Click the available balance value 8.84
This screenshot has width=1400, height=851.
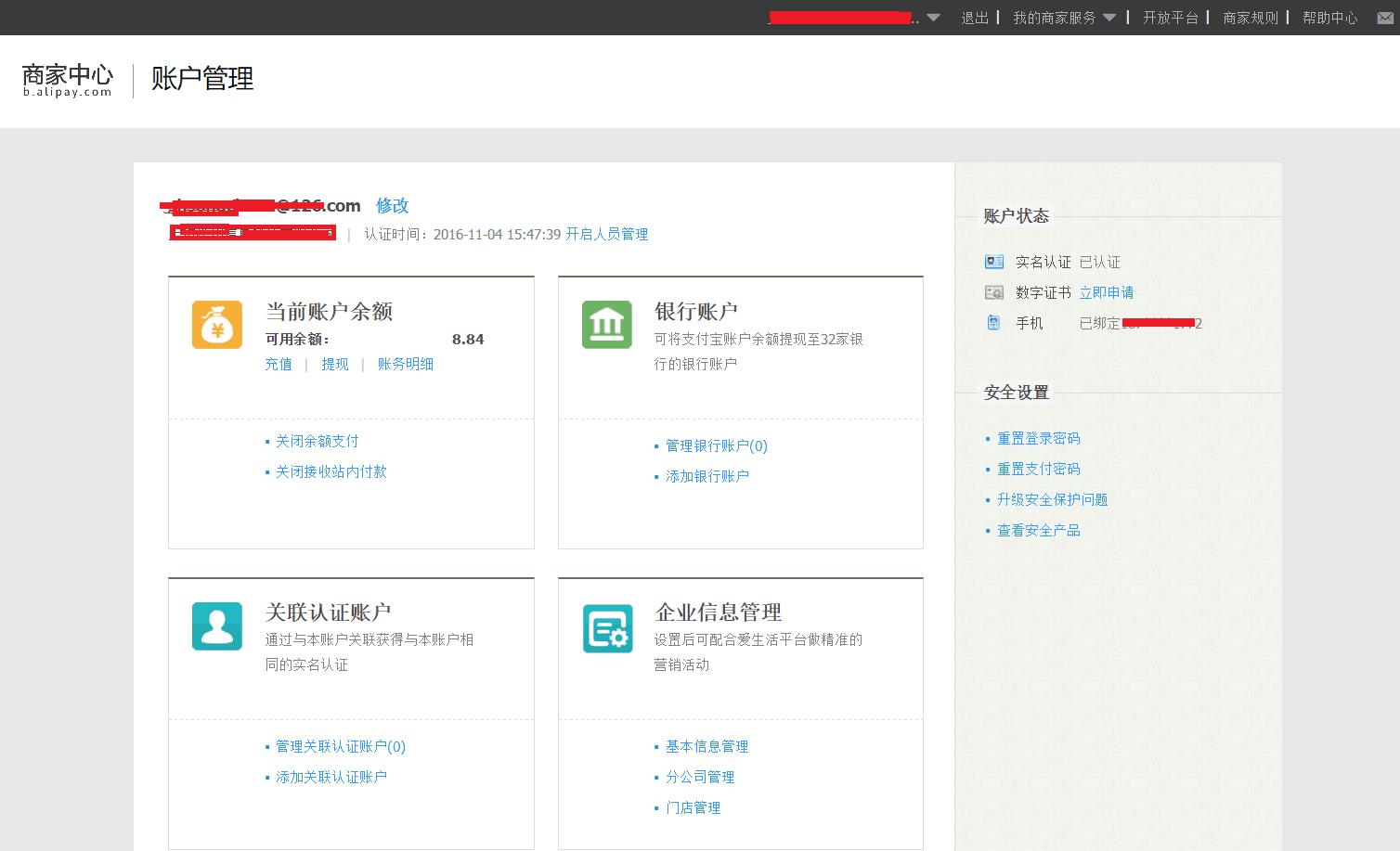(468, 339)
